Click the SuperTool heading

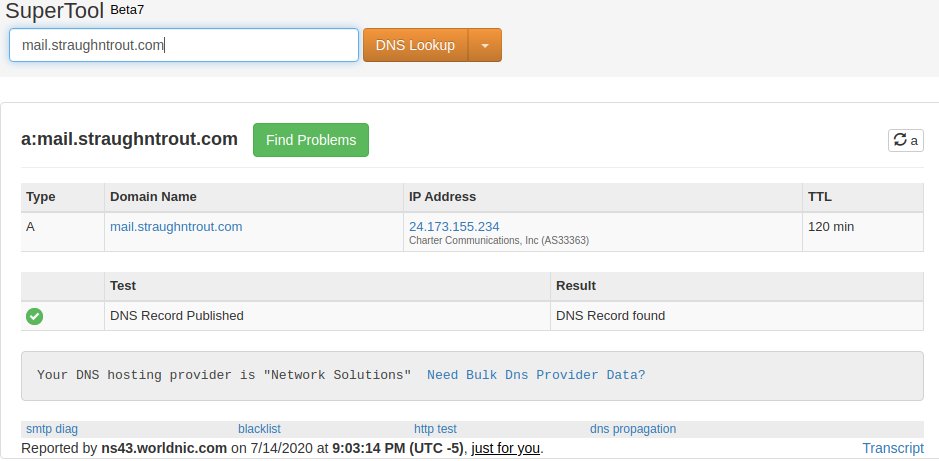[x=55, y=12]
